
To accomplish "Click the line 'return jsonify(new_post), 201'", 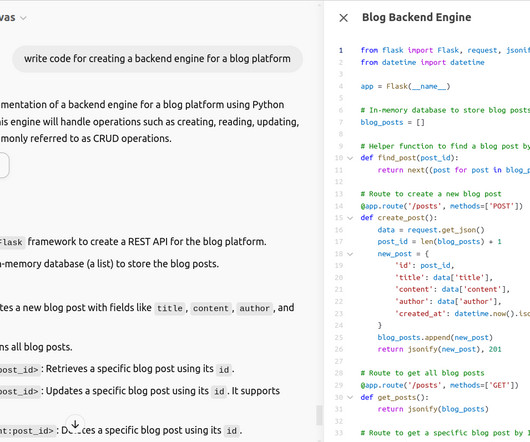I will click(439, 349).
